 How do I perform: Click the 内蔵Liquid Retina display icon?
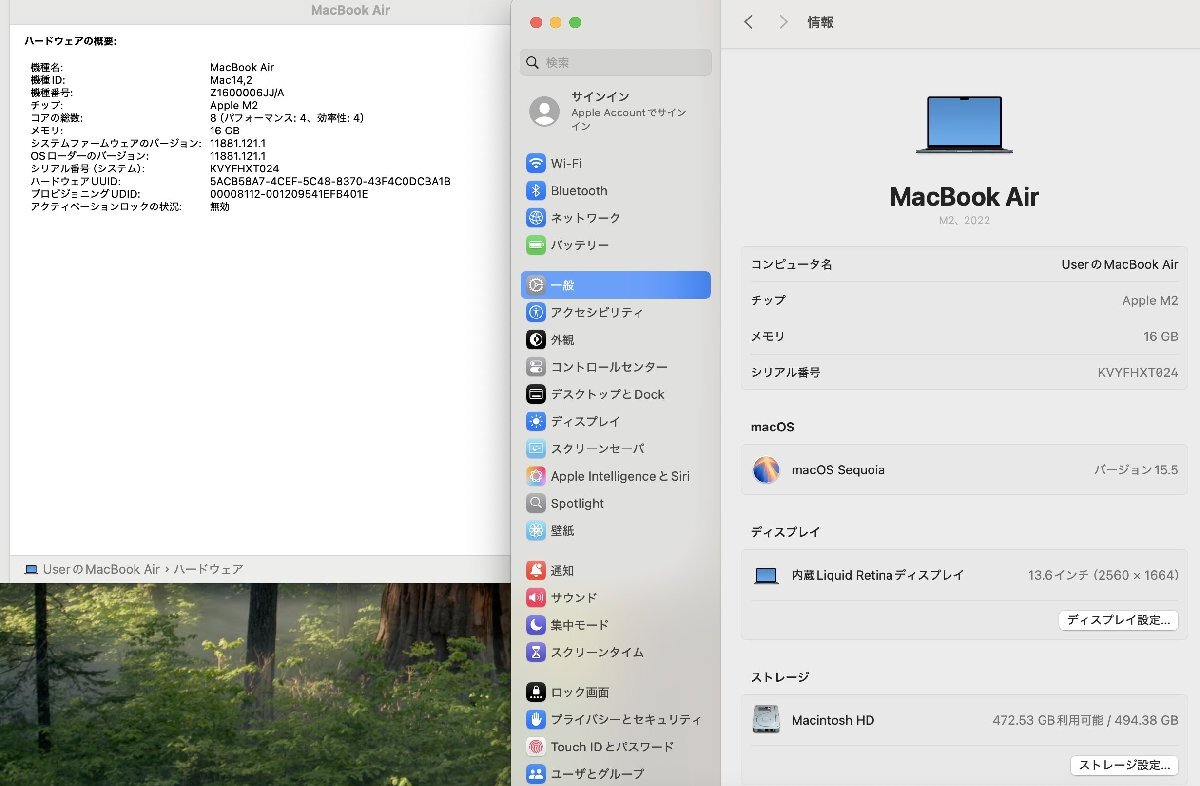[766, 576]
